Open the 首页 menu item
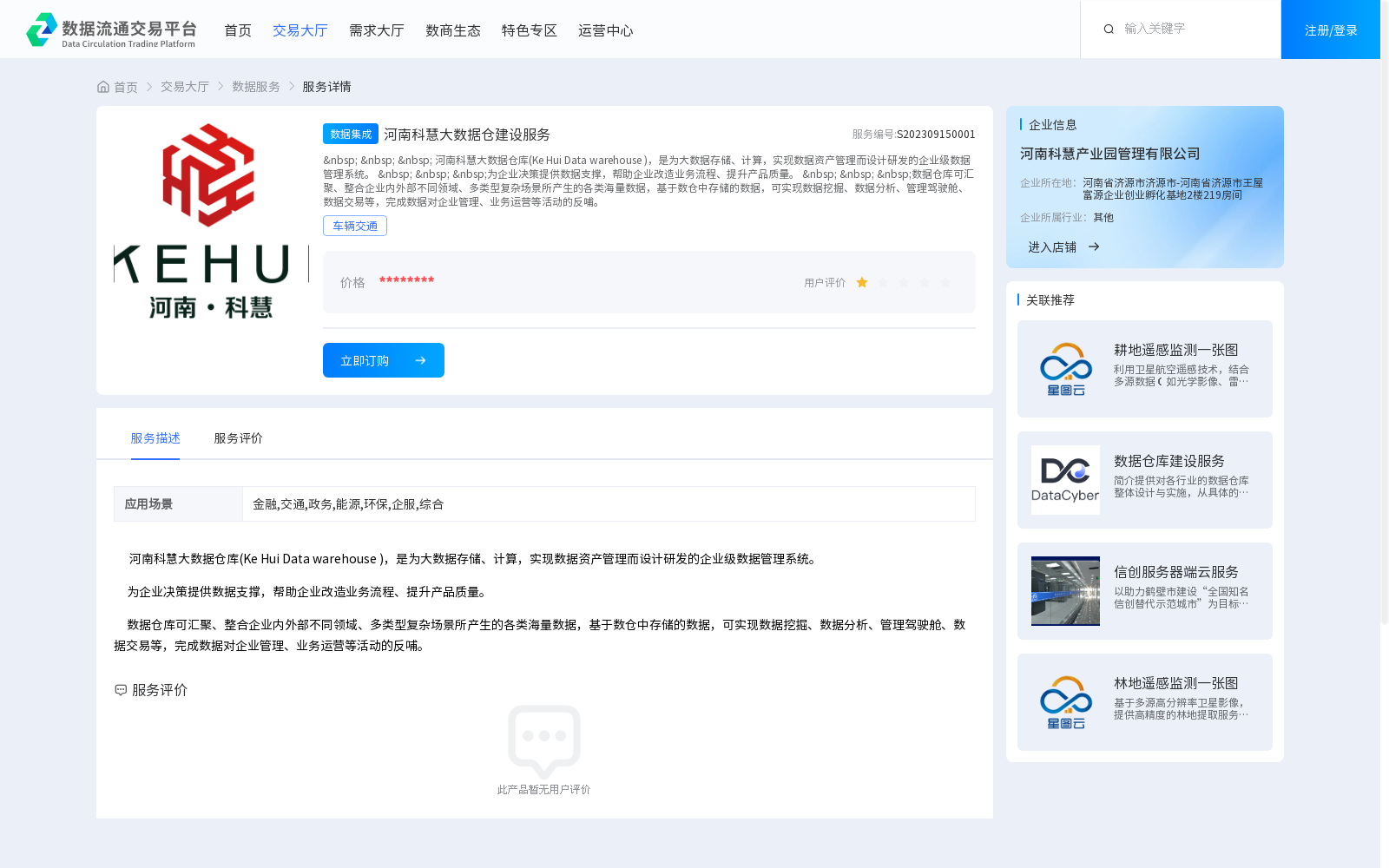1389x868 pixels. click(238, 30)
